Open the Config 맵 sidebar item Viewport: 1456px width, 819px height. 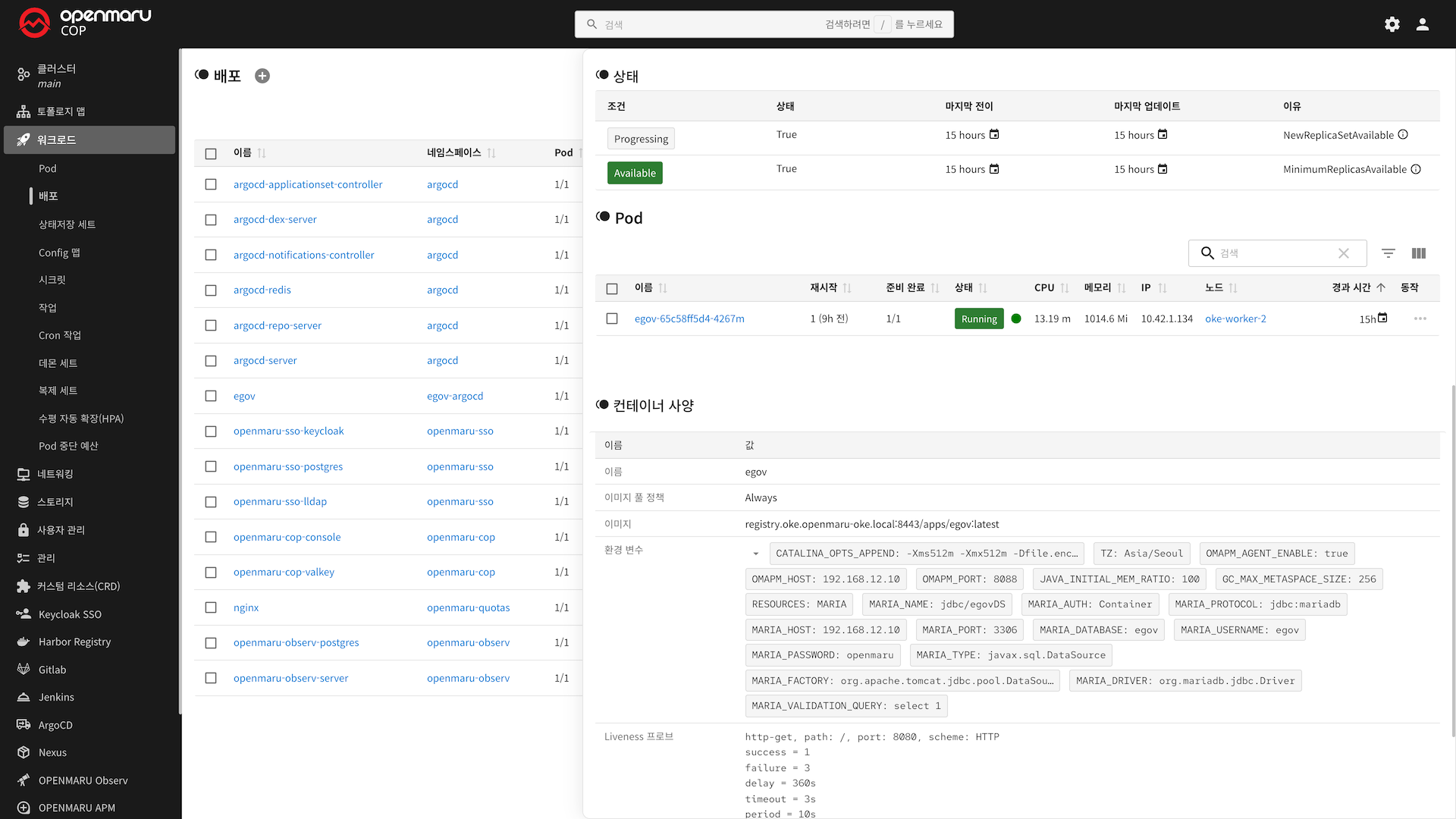coord(59,253)
